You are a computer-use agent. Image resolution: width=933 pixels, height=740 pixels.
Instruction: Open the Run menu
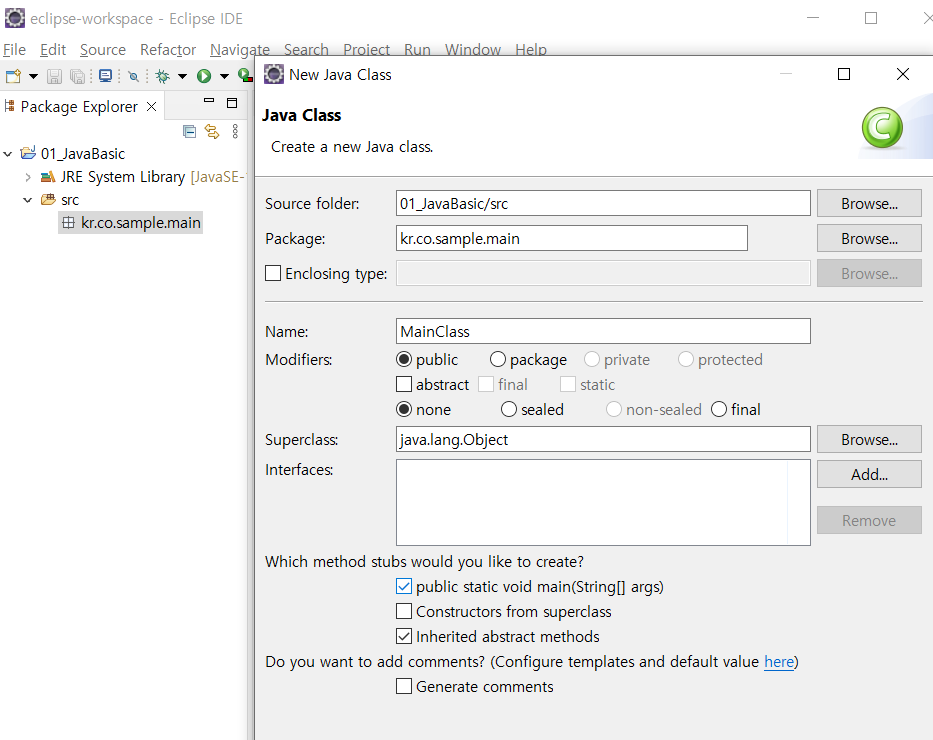pos(417,49)
